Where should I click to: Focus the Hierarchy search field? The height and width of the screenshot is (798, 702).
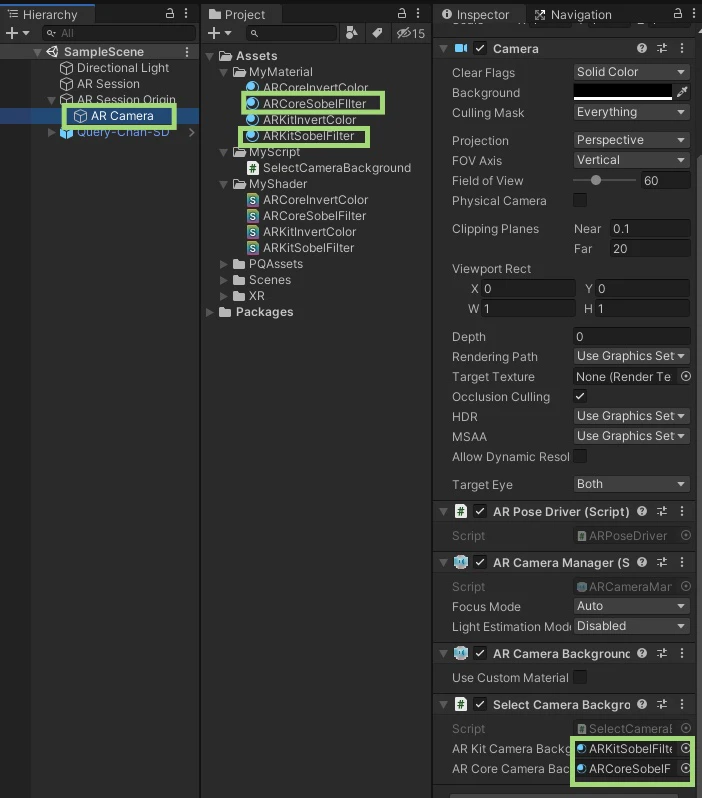pos(119,34)
